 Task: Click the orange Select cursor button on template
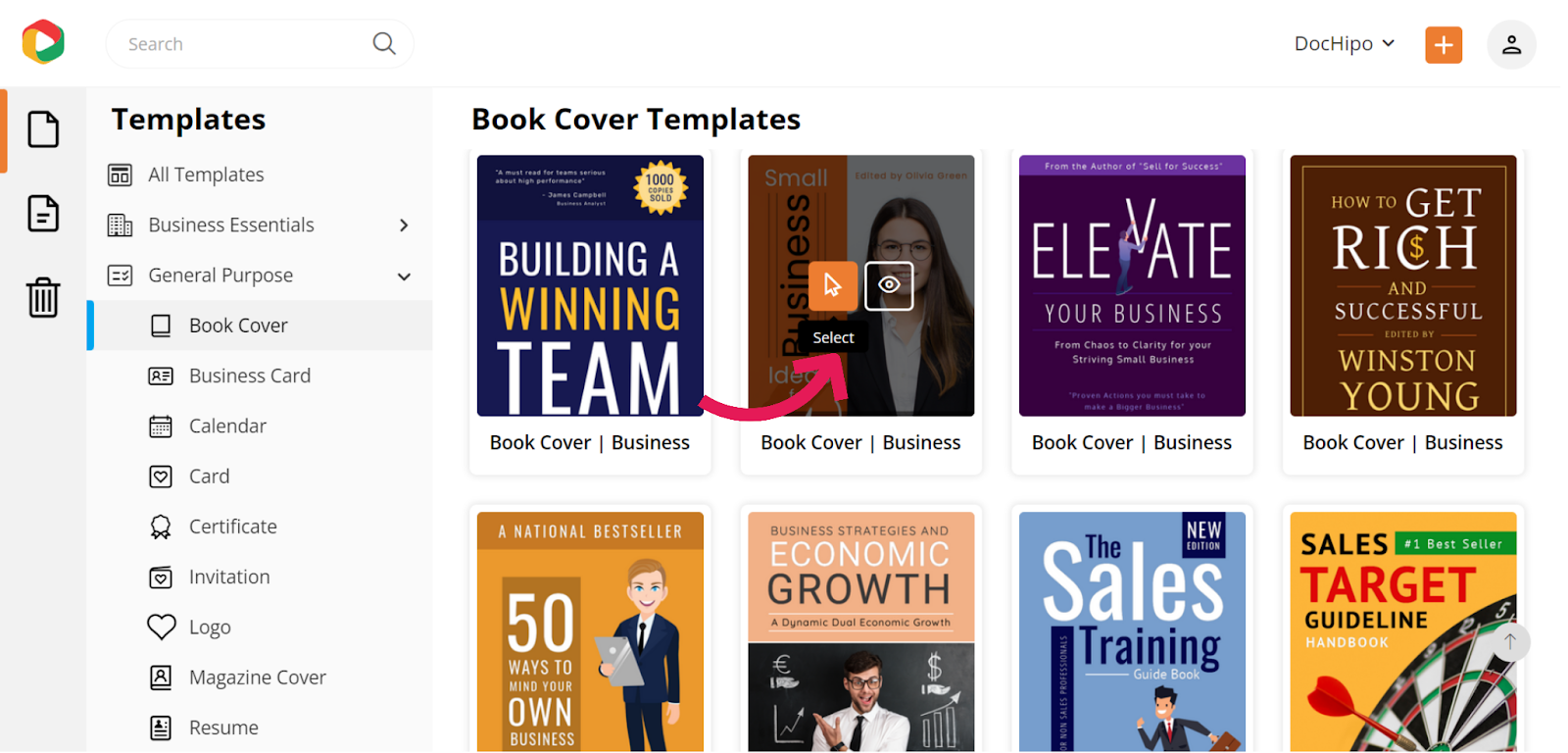click(833, 285)
